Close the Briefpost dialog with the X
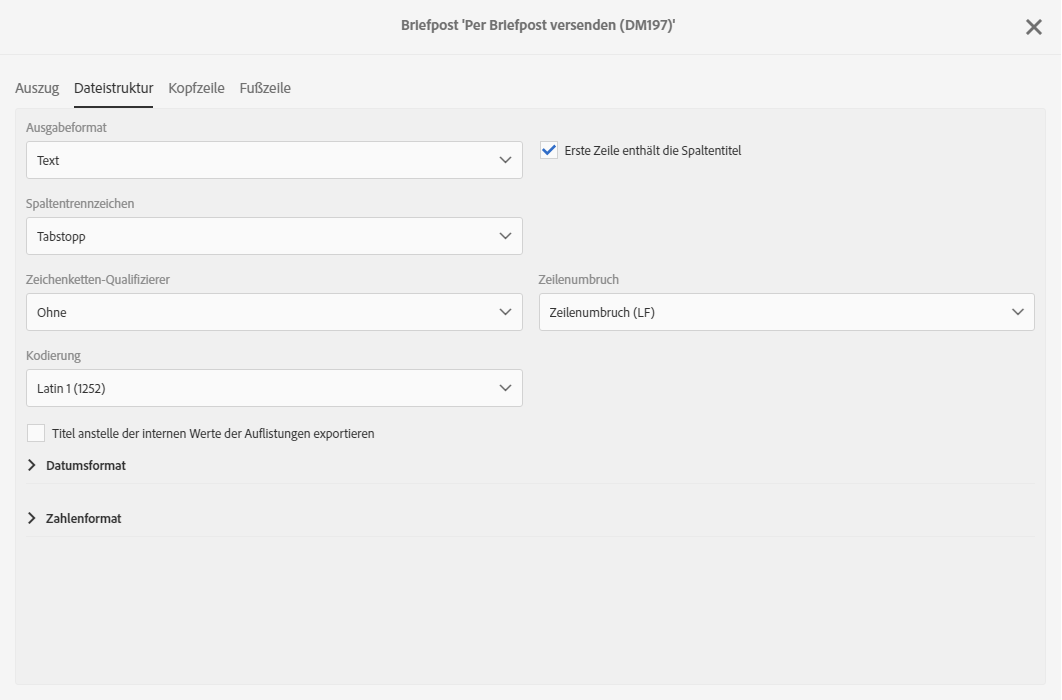The width and height of the screenshot is (1062, 700). [x=1033, y=27]
